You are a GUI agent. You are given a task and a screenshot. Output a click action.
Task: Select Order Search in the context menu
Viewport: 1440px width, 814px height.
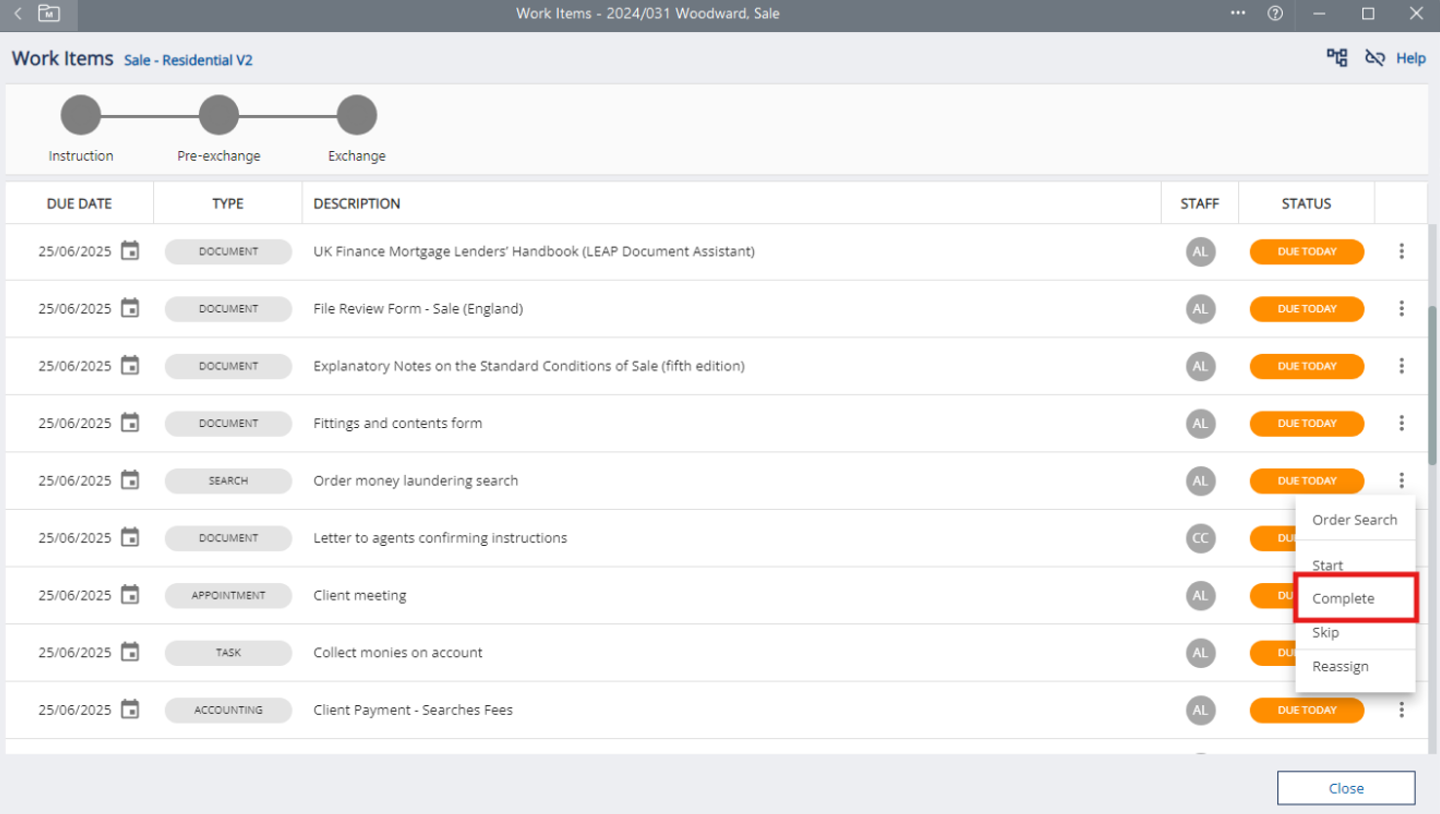pyautogui.click(x=1354, y=520)
